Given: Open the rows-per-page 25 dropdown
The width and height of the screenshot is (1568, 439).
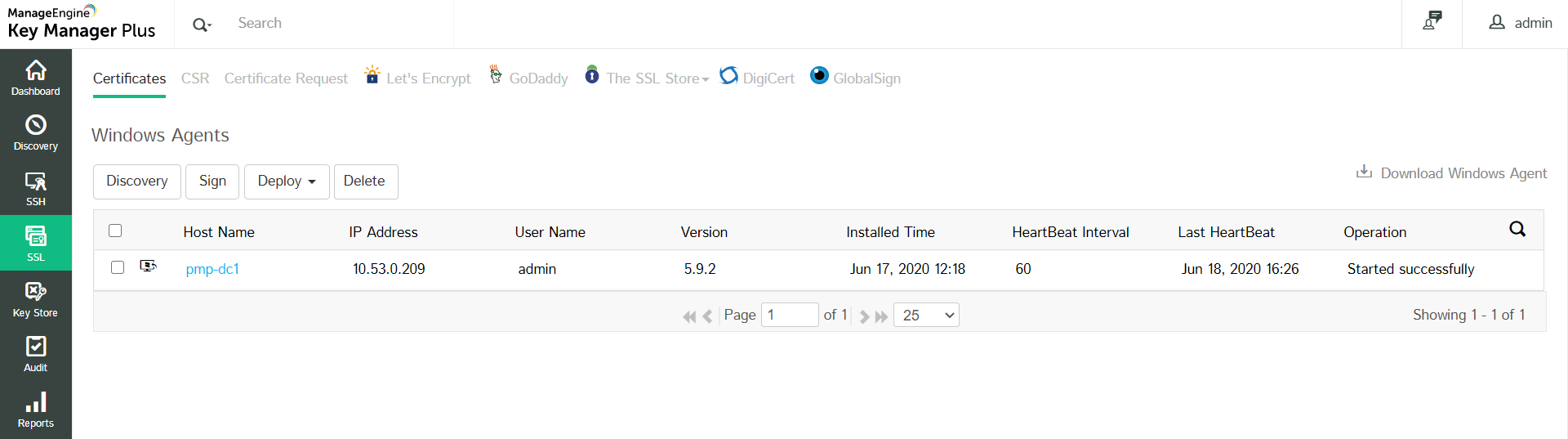Looking at the screenshot, I should (926, 315).
